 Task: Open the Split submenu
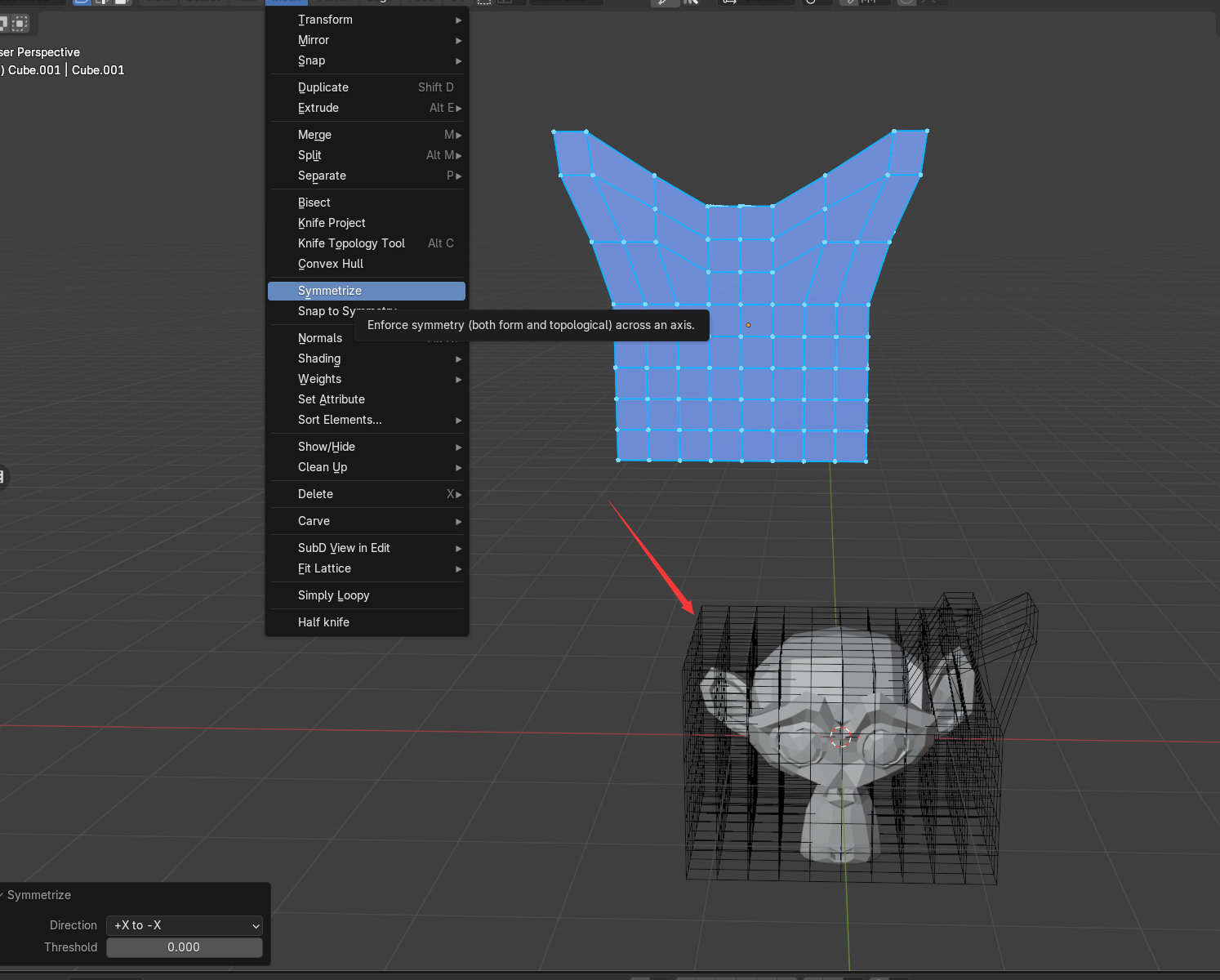367,155
